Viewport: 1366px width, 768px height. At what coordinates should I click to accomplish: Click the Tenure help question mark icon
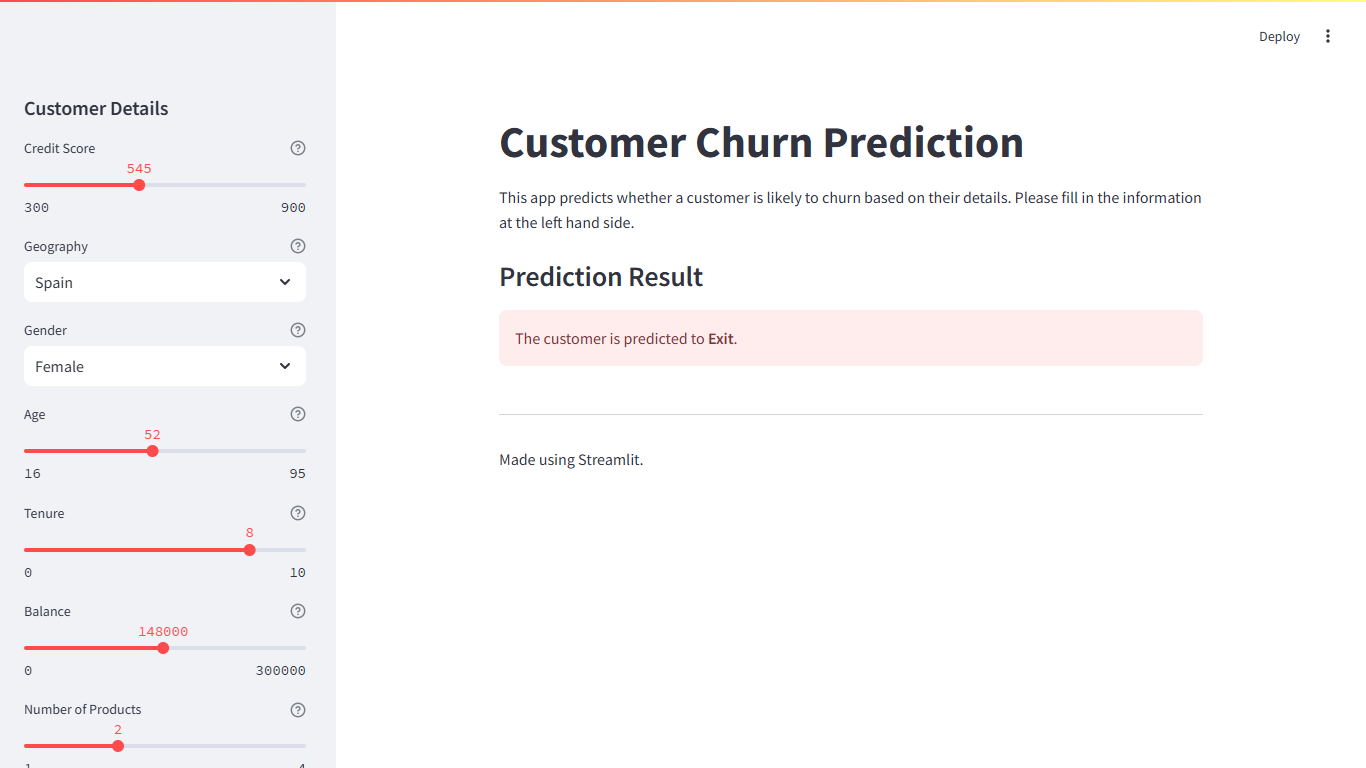(x=298, y=512)
